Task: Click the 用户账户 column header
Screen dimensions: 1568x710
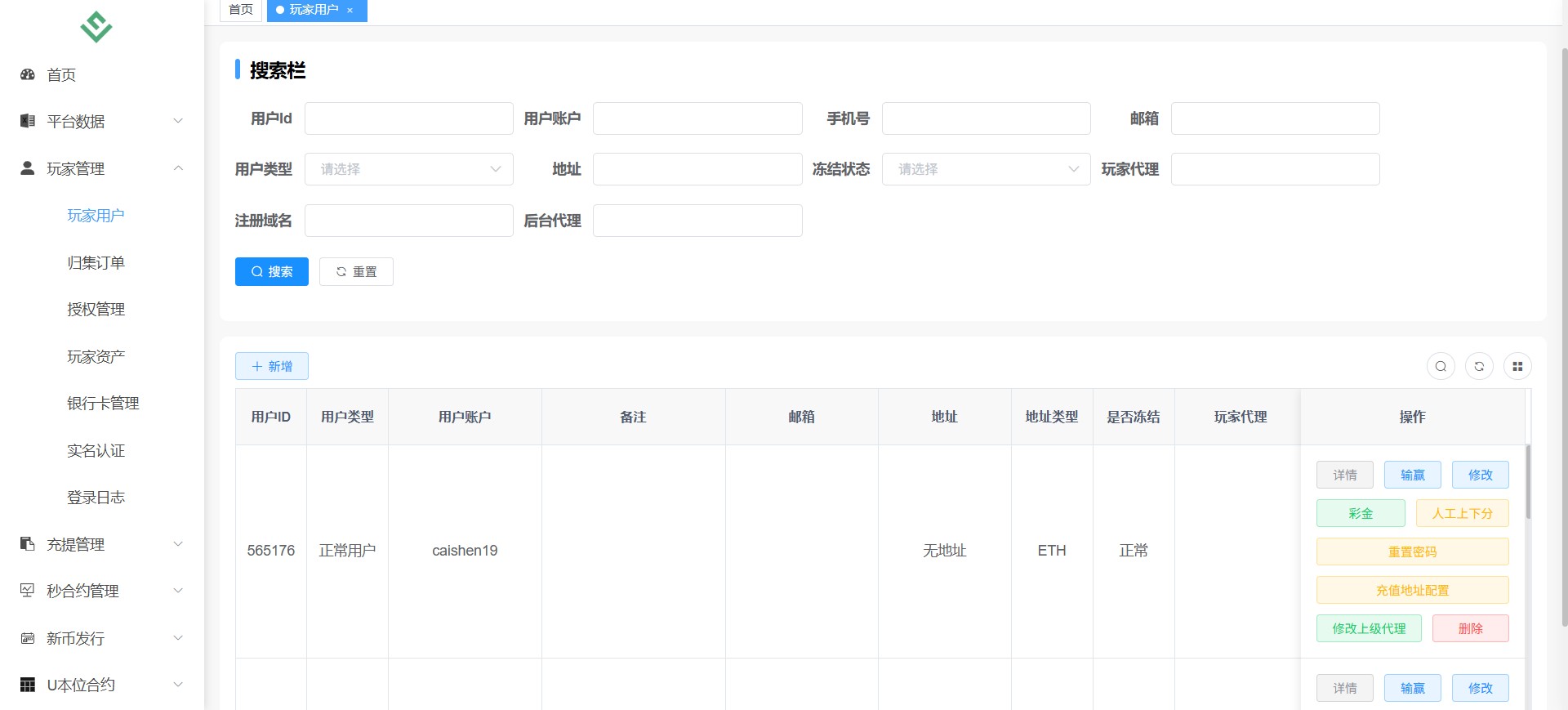Action: 465,417
